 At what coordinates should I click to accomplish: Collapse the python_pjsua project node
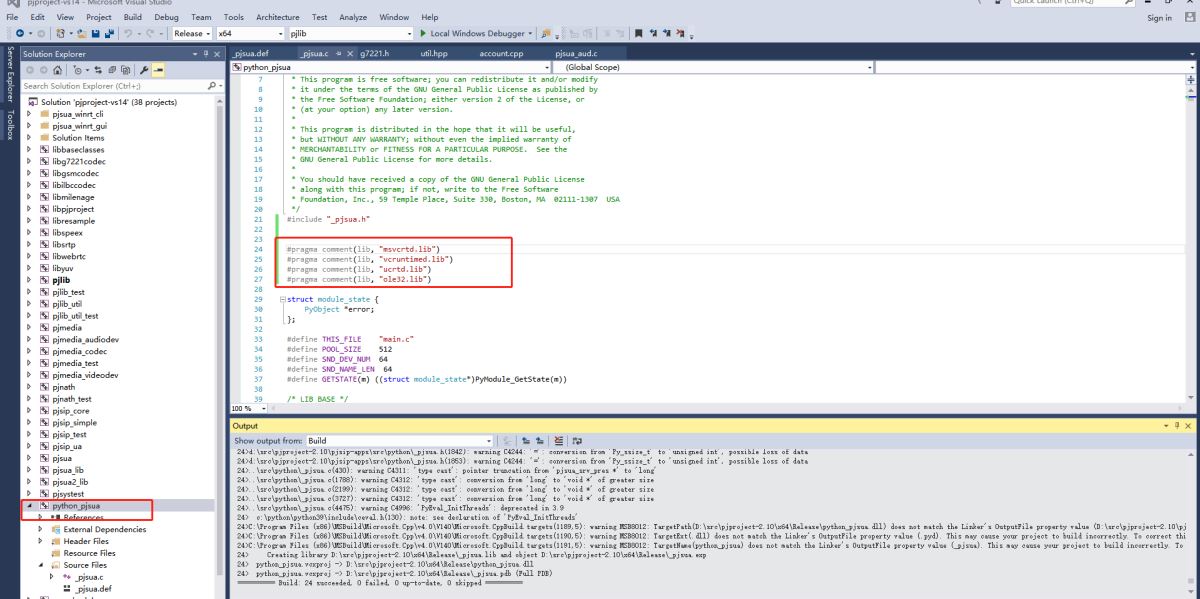(28, 506)
